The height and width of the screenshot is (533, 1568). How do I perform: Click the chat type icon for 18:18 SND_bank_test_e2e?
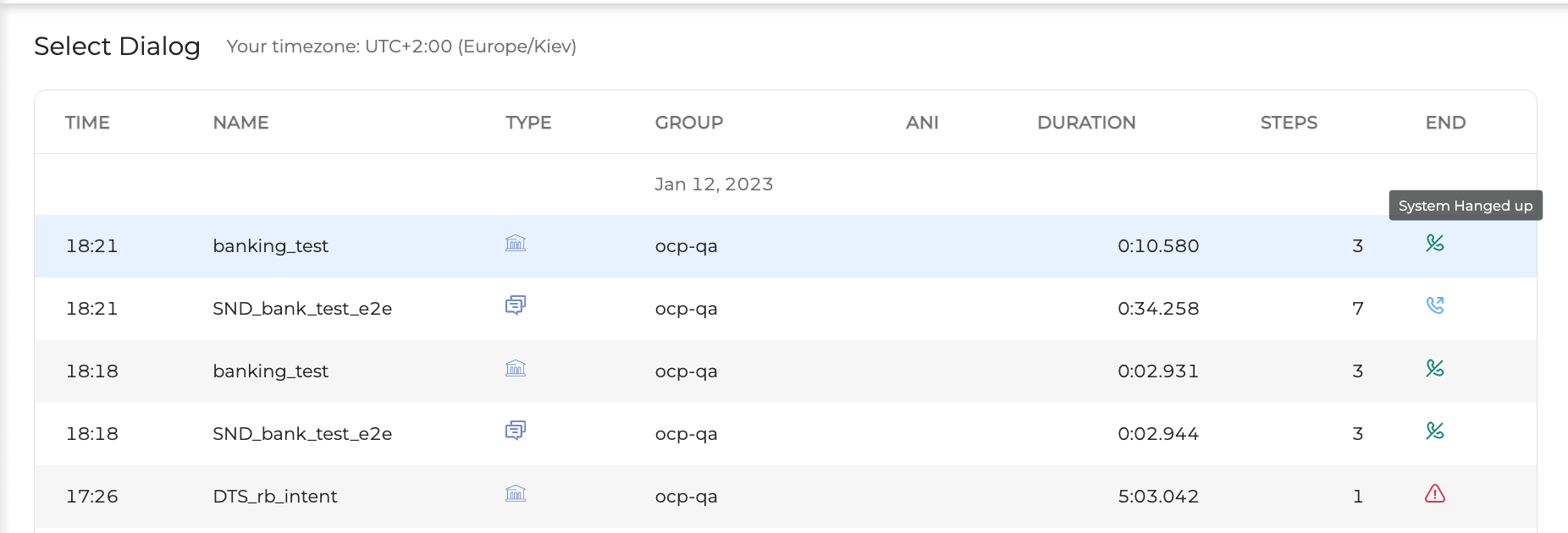point(515,431)
